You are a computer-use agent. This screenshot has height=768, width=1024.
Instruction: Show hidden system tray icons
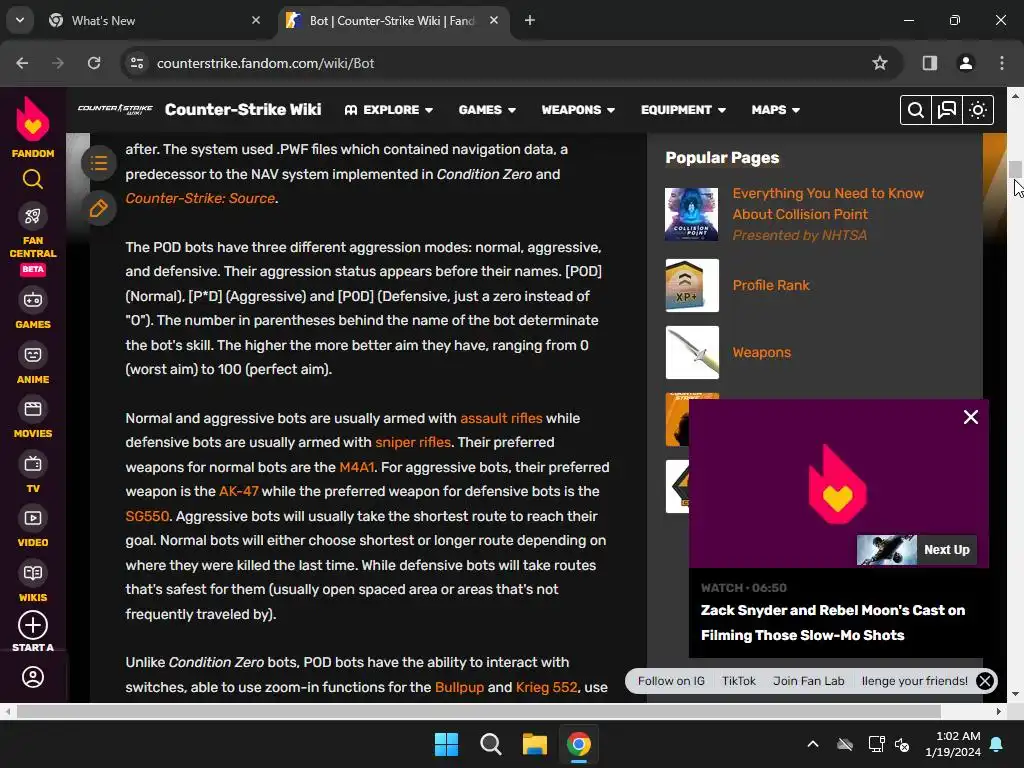(813, 744)
